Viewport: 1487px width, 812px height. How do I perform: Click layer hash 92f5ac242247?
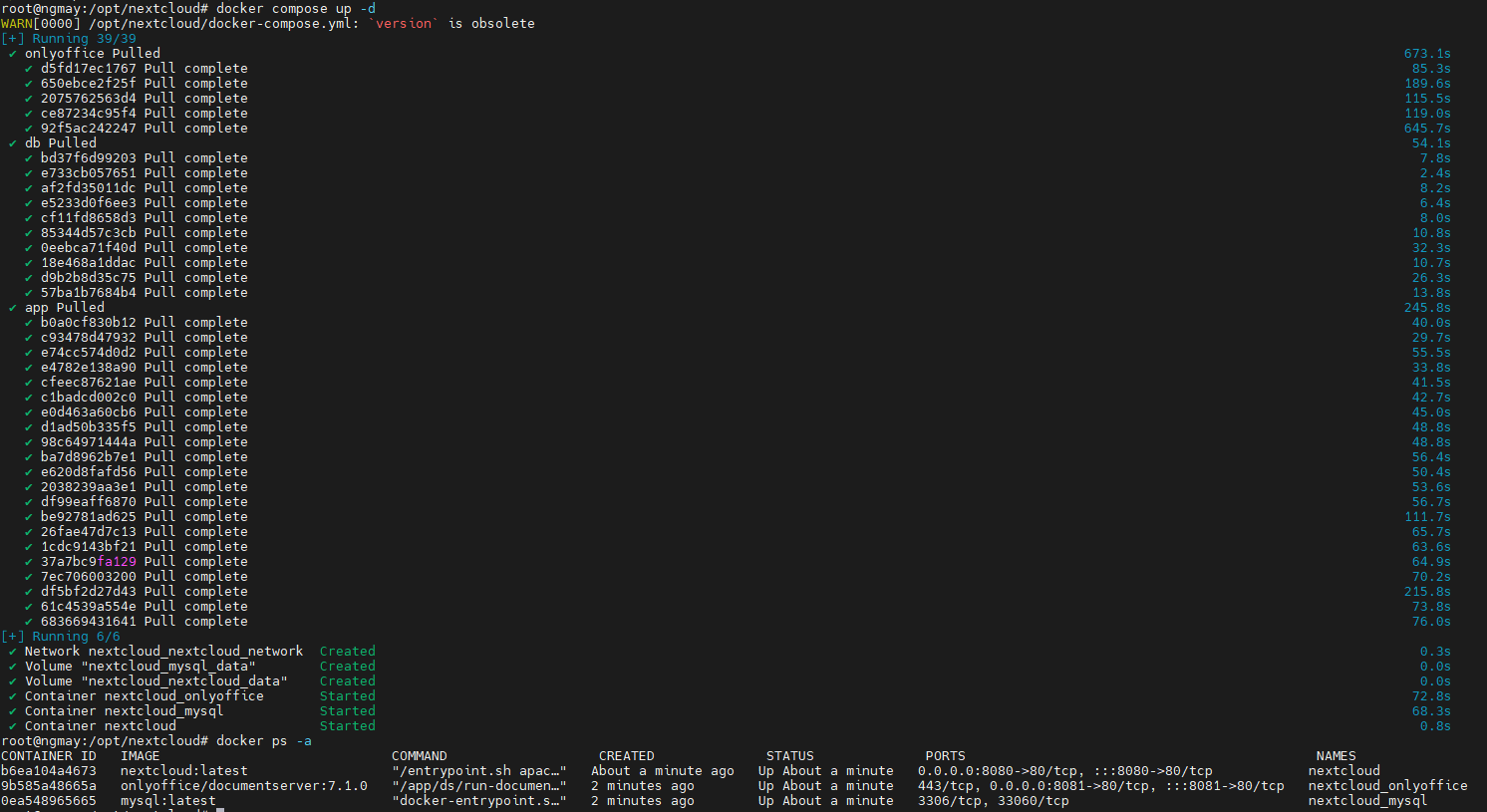tap(89, 128)
